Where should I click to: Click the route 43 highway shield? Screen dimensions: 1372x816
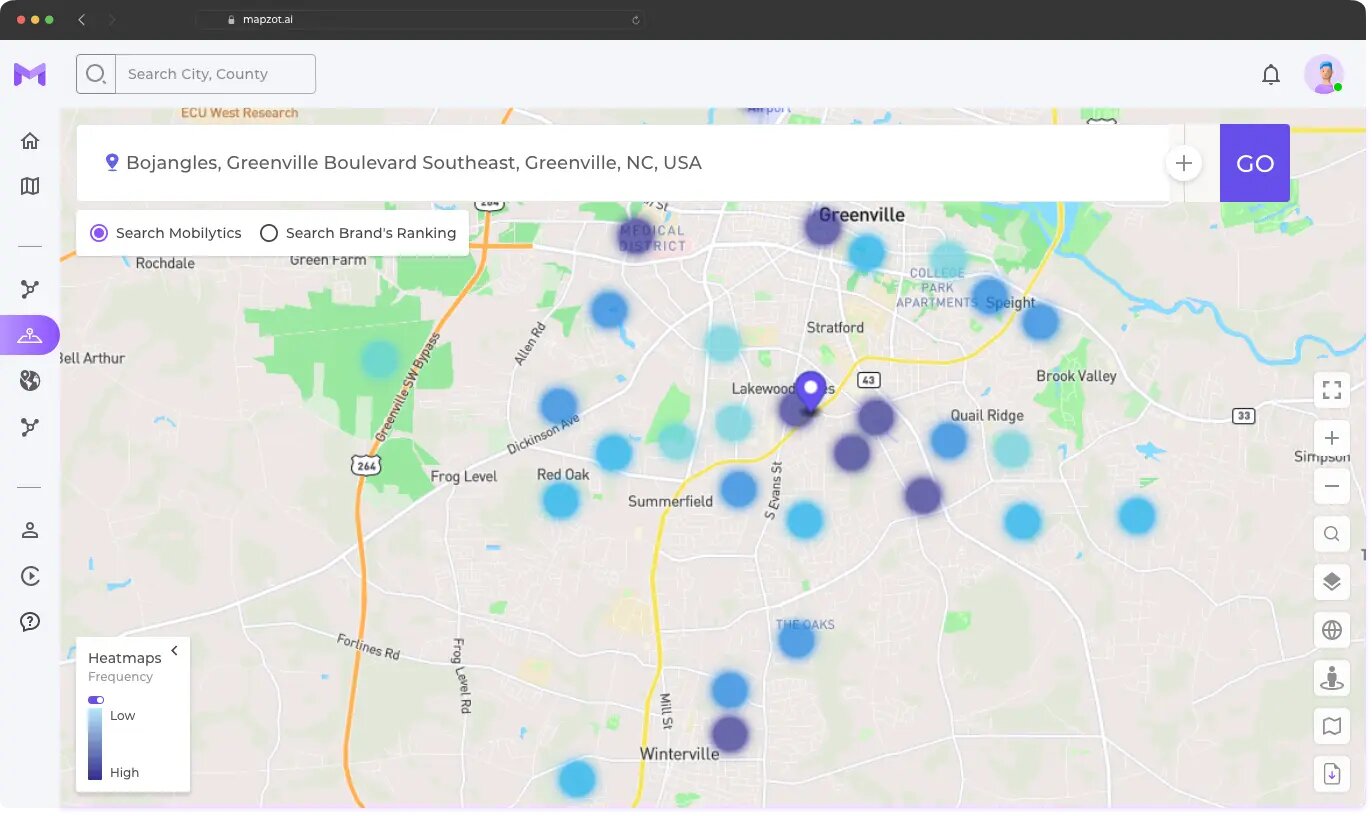[x=869, y=380]
